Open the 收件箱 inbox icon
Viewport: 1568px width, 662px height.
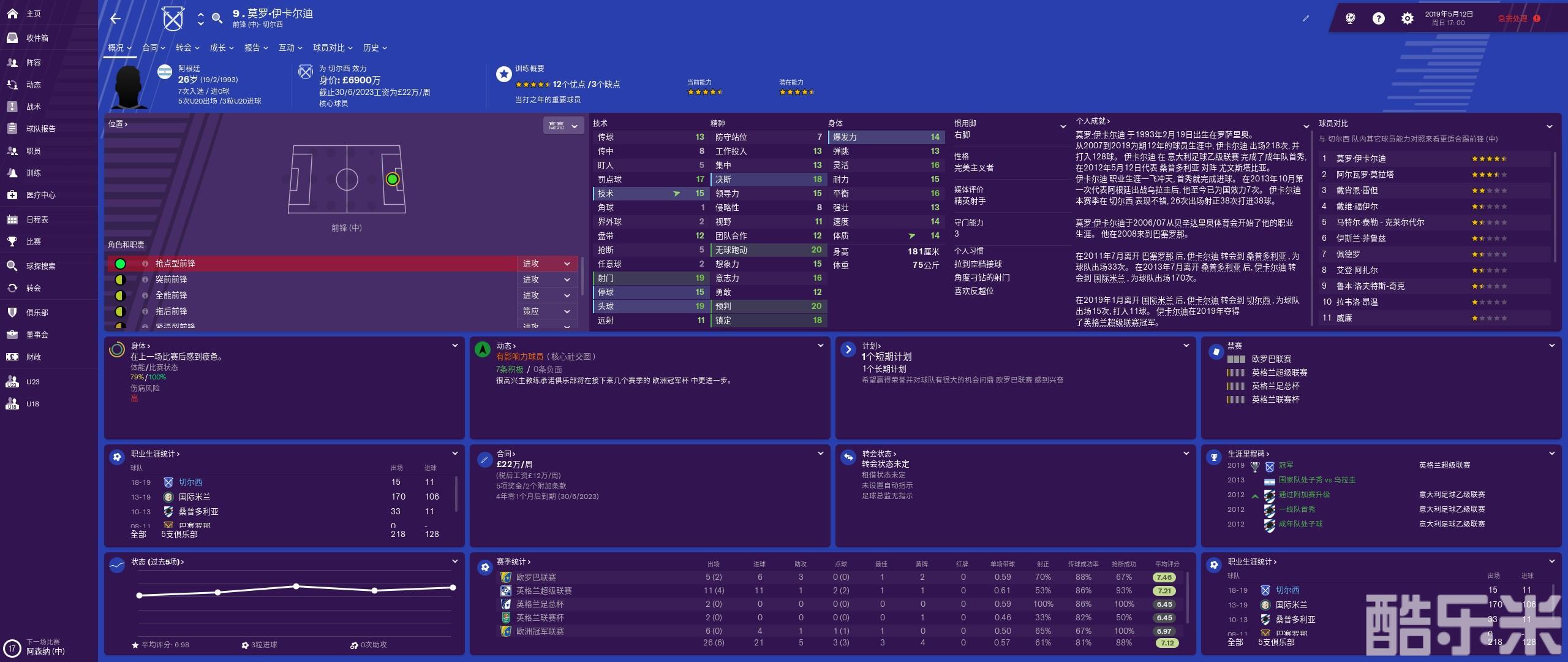tap(12, 37)
